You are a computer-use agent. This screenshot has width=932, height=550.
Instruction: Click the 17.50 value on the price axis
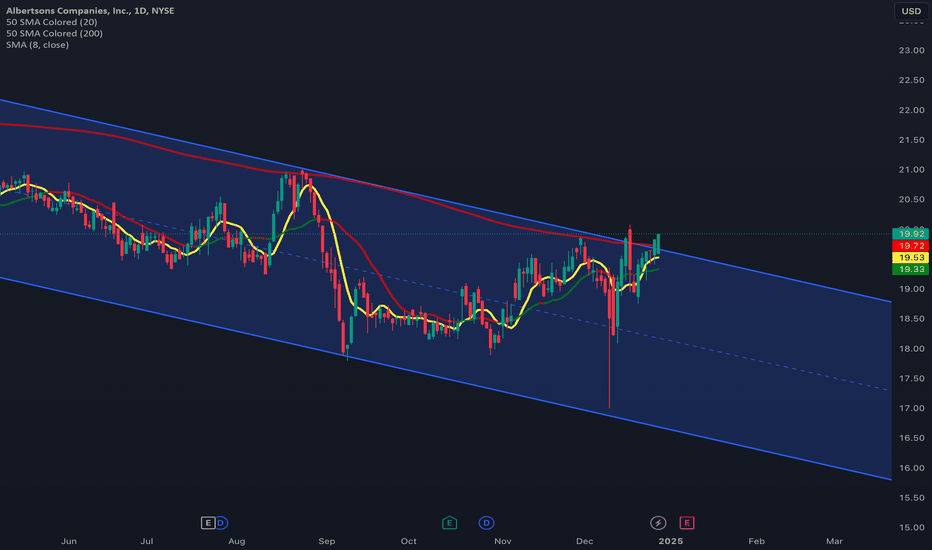coord(911,379)
